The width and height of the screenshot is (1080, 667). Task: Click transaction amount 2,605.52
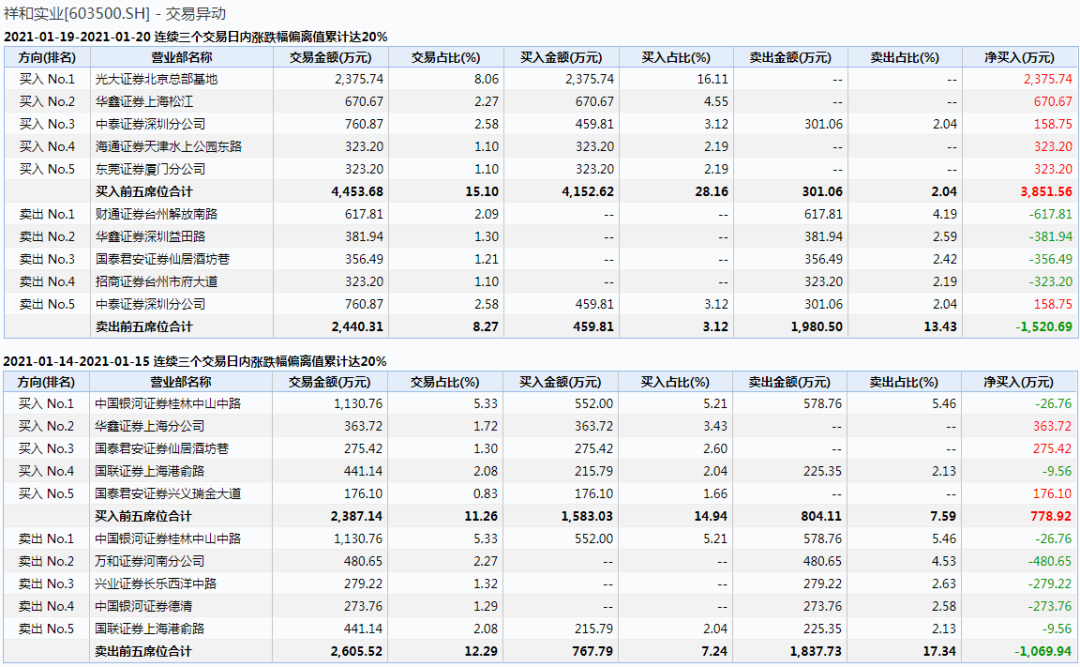[x=357, y=651]
